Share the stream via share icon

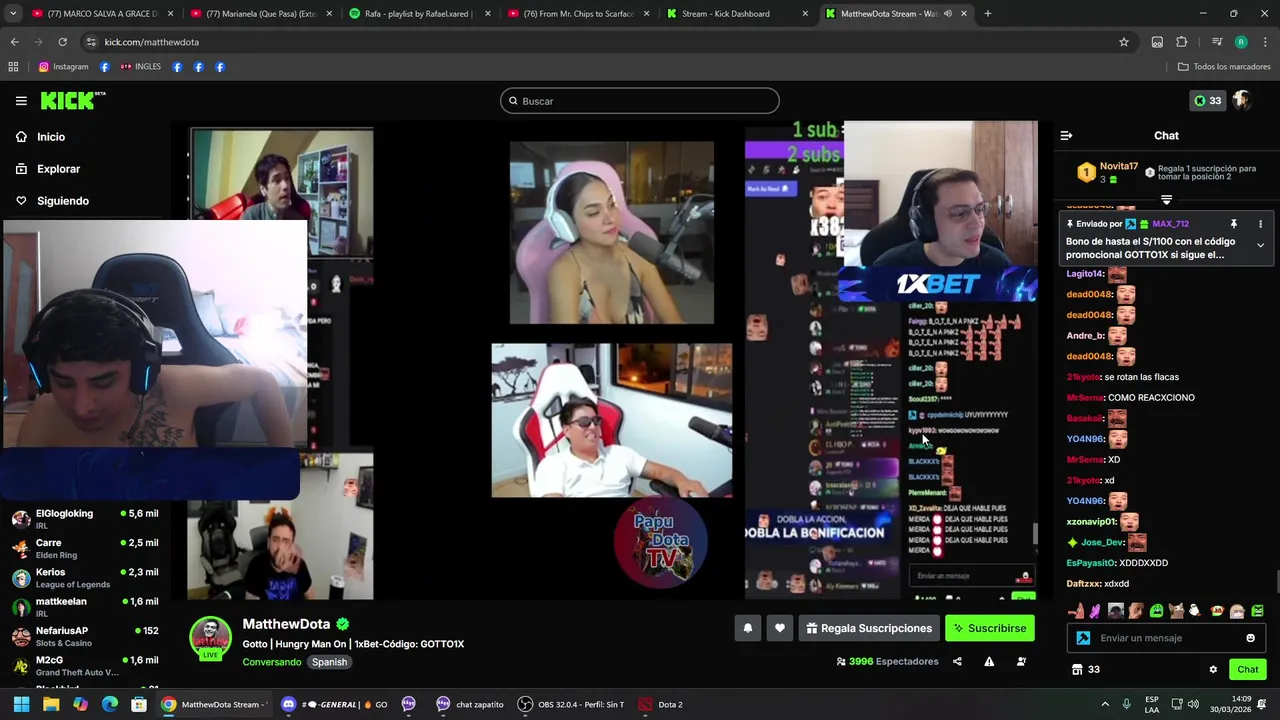pyautogui.click(x=957, y=661)
